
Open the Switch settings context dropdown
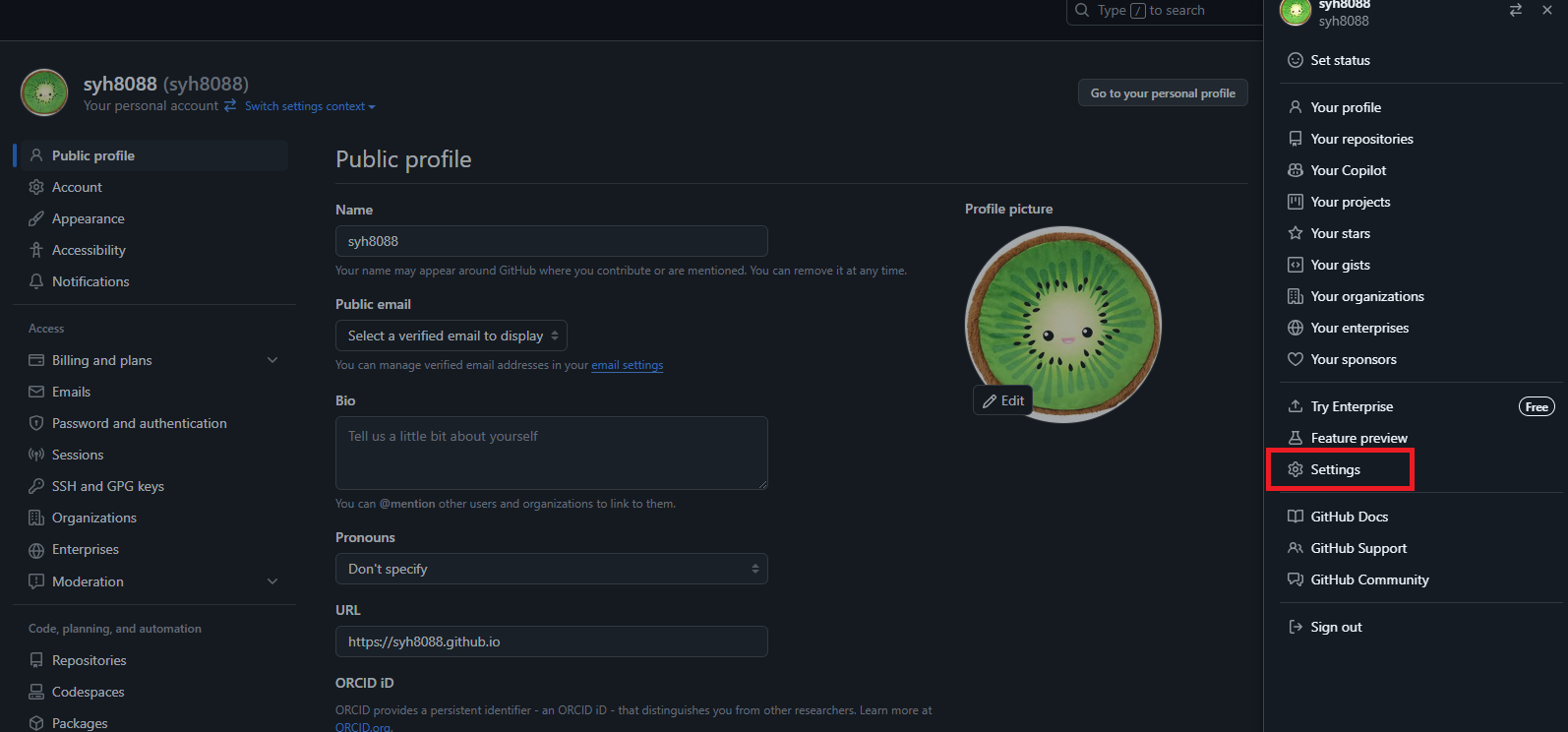[x=310, y=106]
